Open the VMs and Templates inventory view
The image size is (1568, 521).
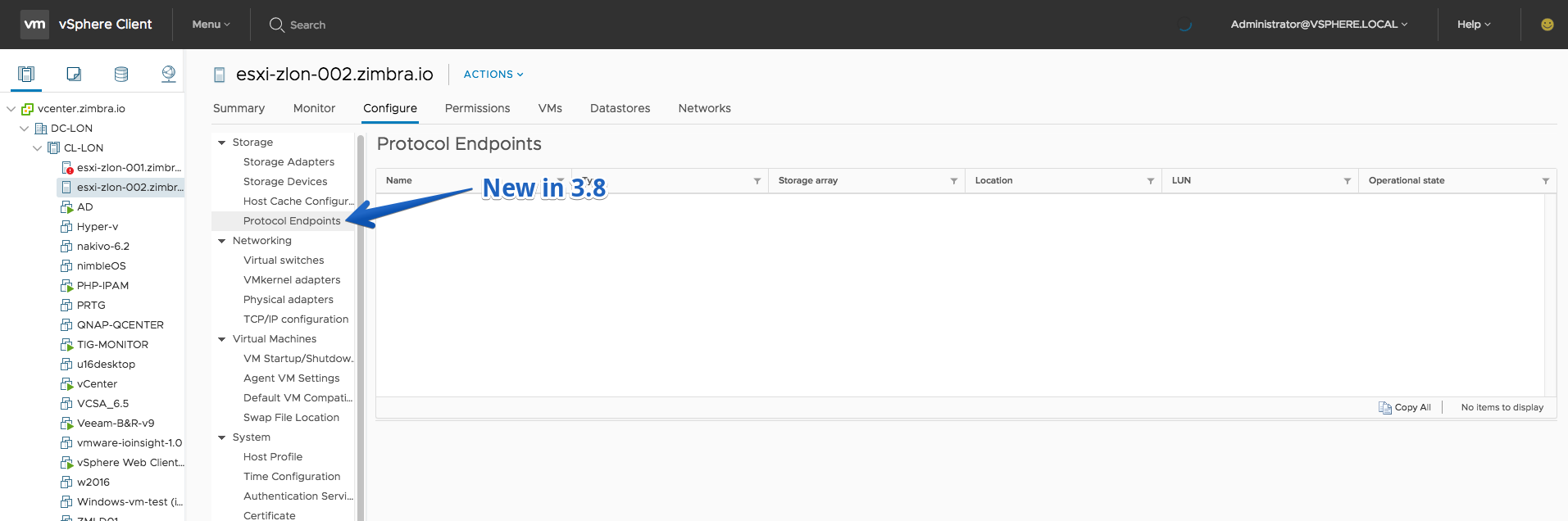(x=74, y=75)
